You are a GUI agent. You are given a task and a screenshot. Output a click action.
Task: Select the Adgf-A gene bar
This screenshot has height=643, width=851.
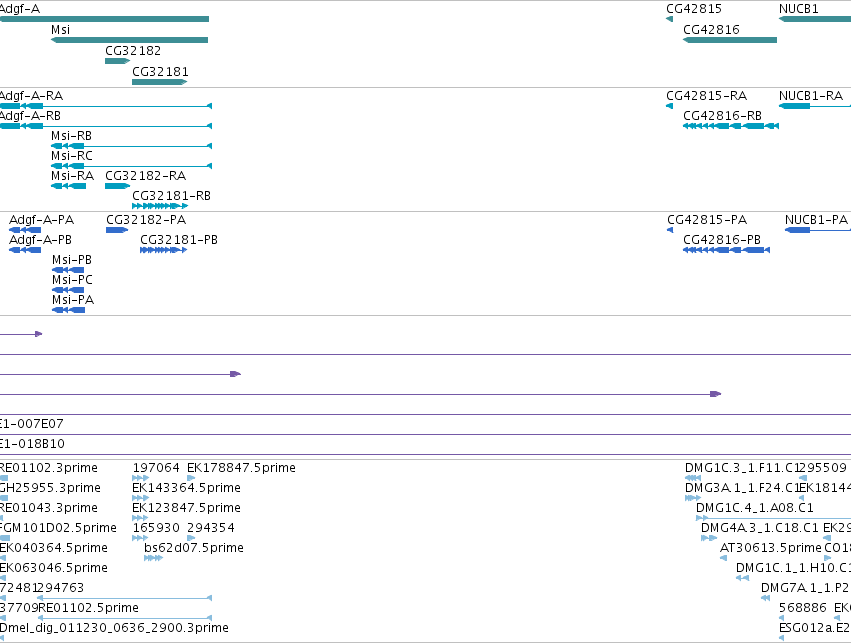tap(104, 19)
